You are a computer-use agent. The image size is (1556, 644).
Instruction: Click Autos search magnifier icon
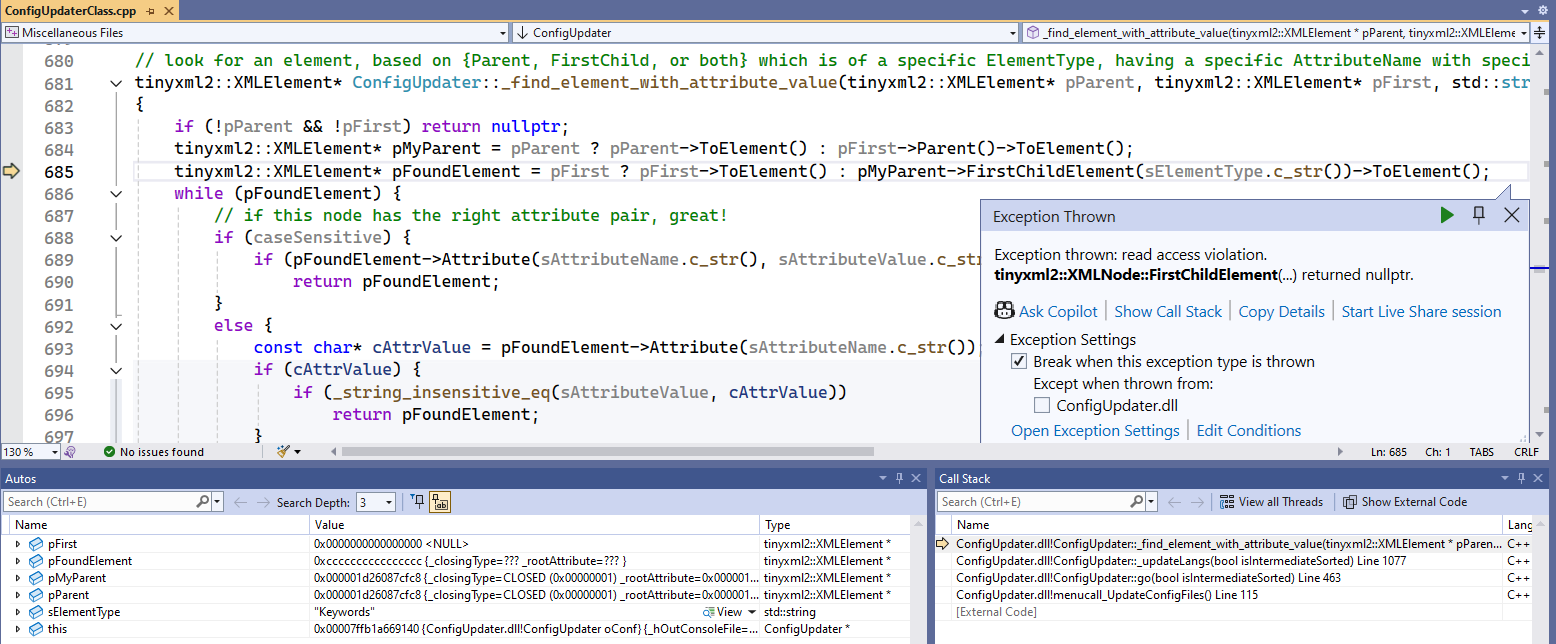(x=201, y=502)
